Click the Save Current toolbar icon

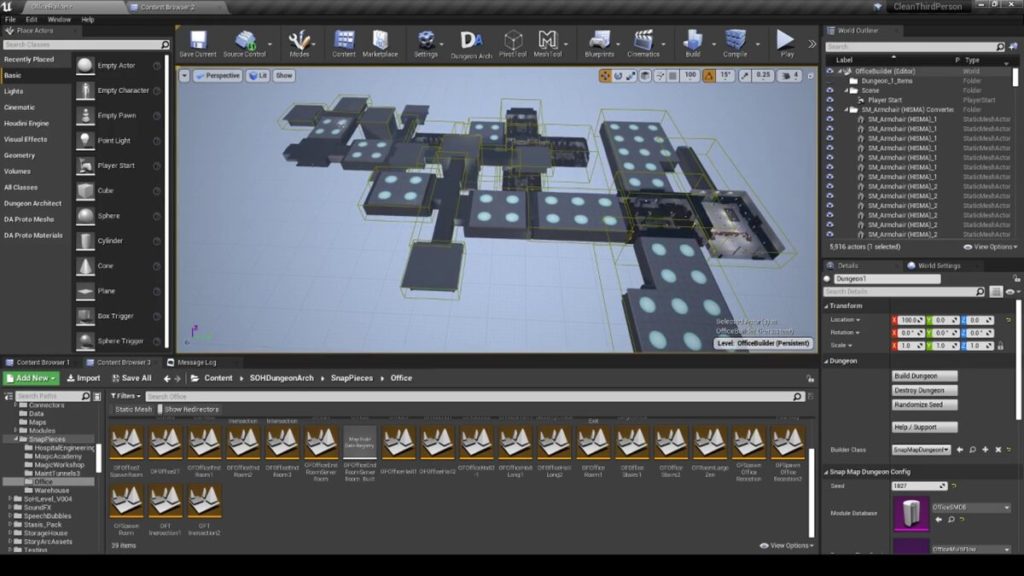point(198,40)
